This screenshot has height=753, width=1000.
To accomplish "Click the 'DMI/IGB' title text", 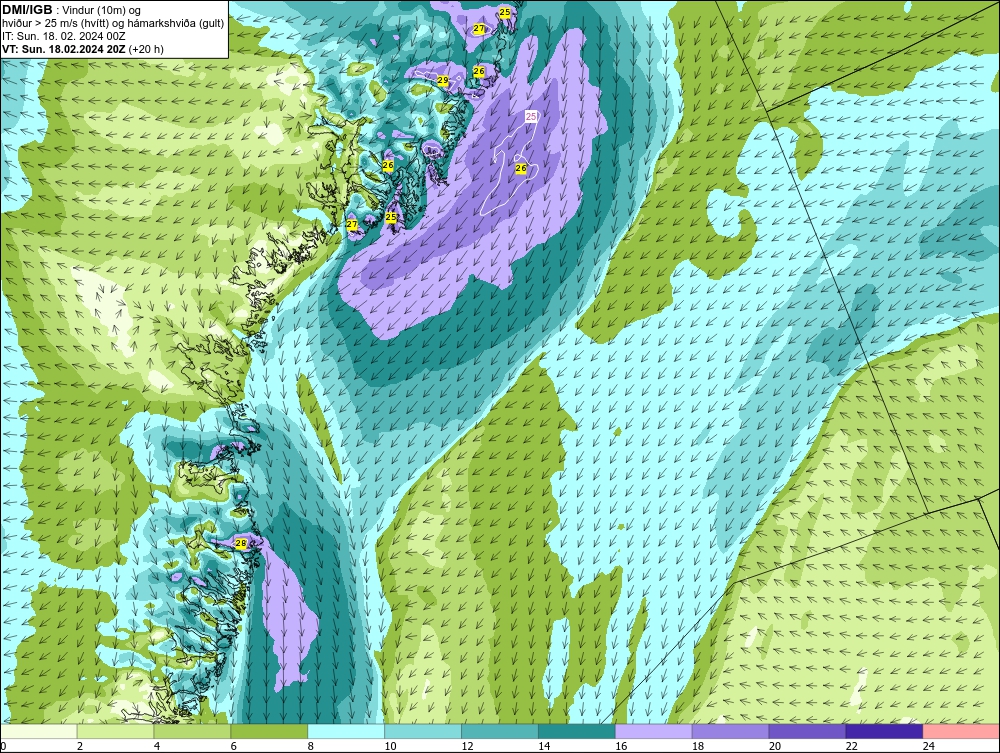I will pos(27,10).
